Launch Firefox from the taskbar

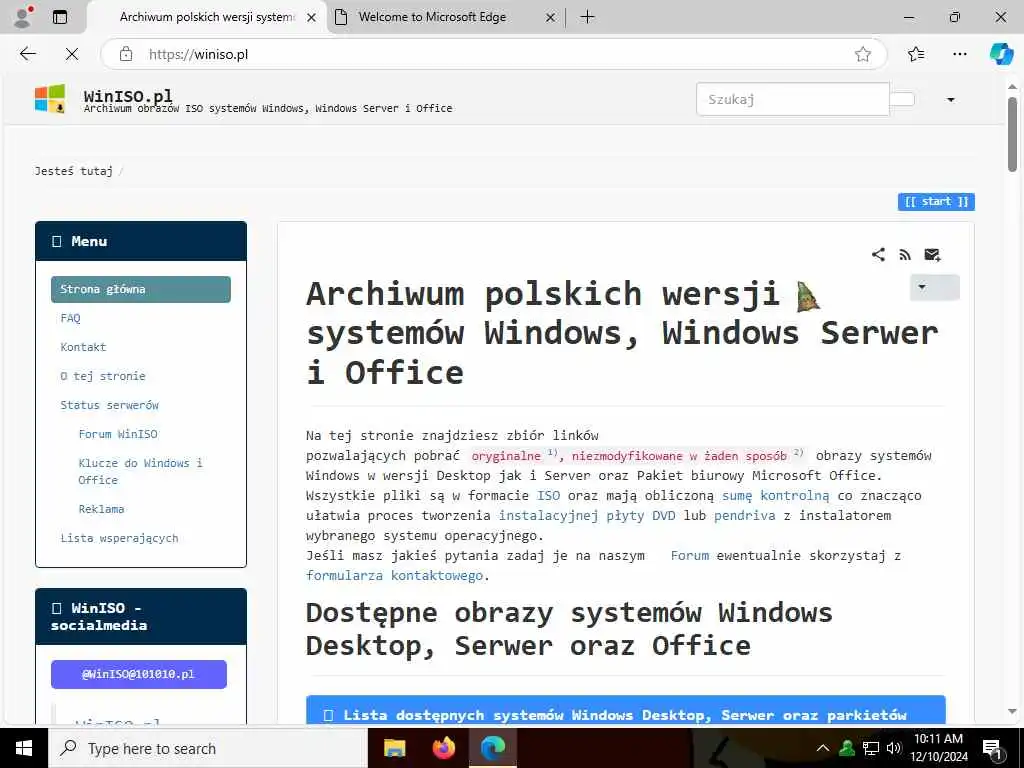pos(443,748)
